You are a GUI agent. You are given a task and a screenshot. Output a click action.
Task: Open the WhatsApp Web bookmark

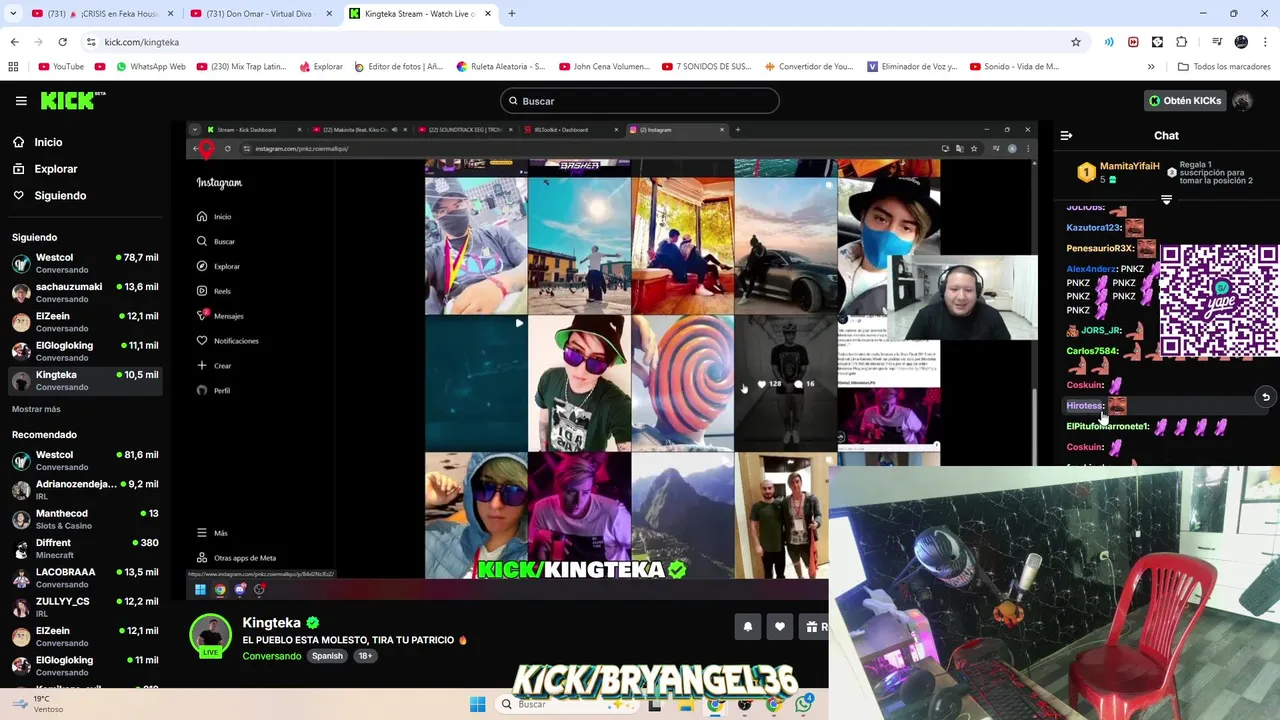tap(151, 67)
